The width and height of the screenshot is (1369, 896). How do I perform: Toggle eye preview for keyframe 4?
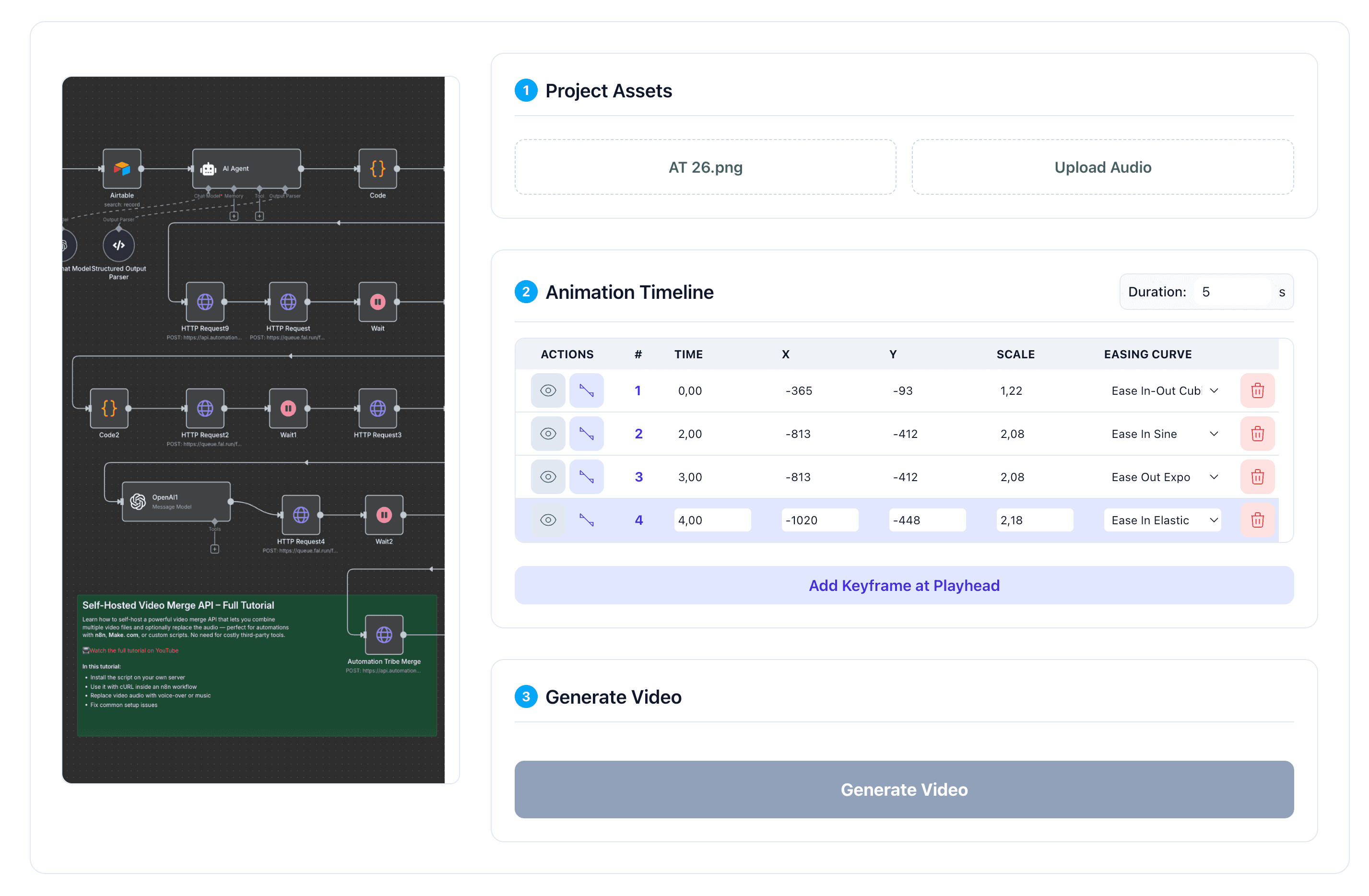[x=548, y=520]
